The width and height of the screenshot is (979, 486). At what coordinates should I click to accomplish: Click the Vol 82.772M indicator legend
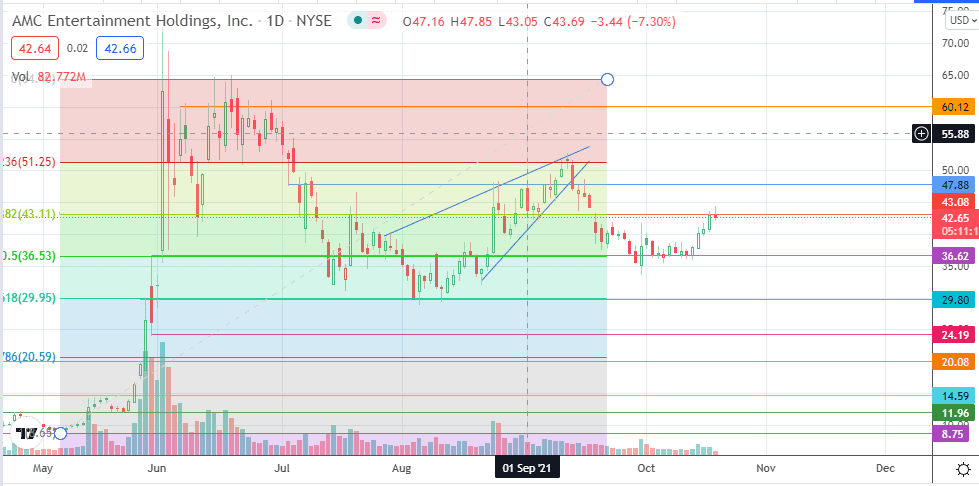48,77
